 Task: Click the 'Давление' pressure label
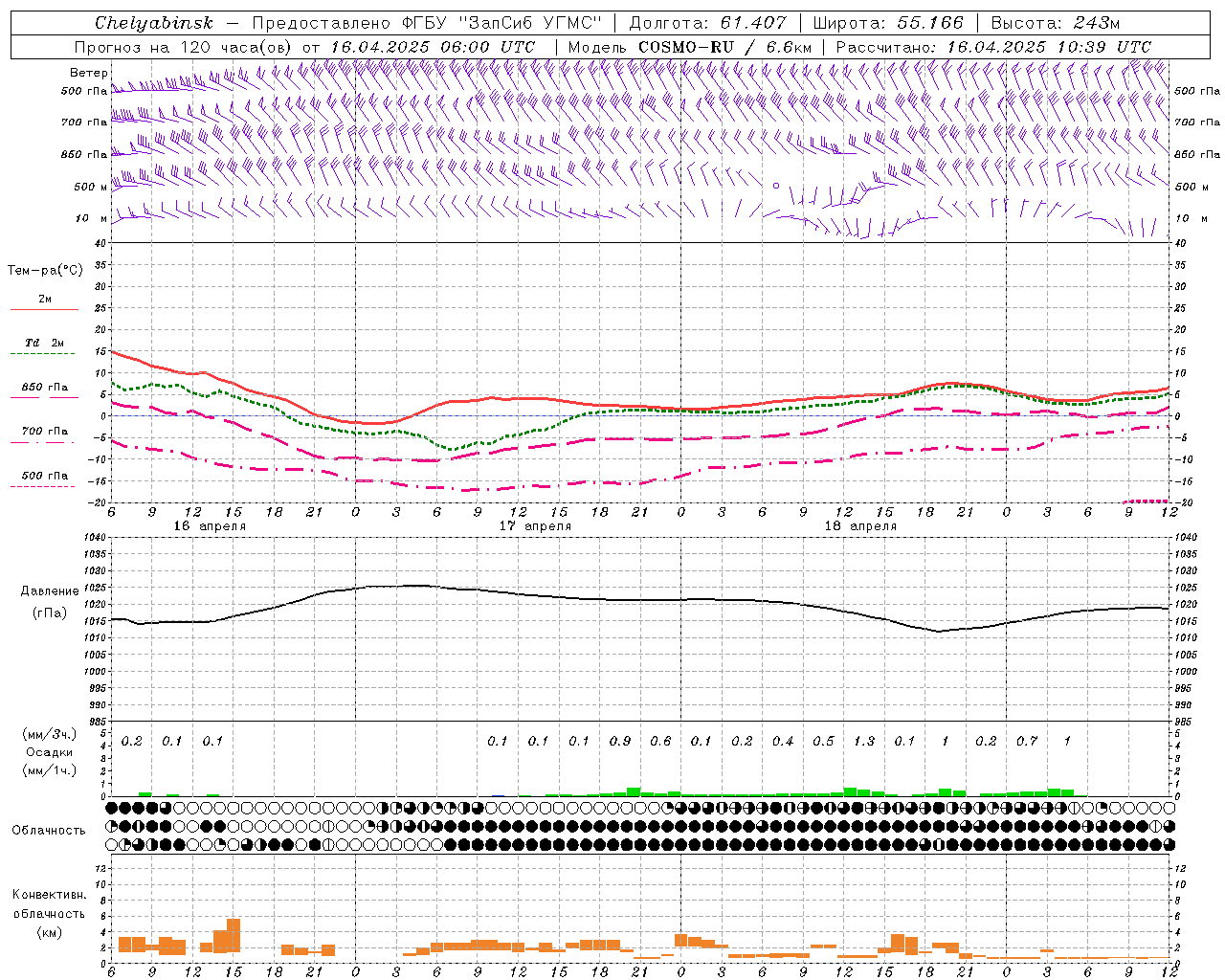(x=50, y=591)
